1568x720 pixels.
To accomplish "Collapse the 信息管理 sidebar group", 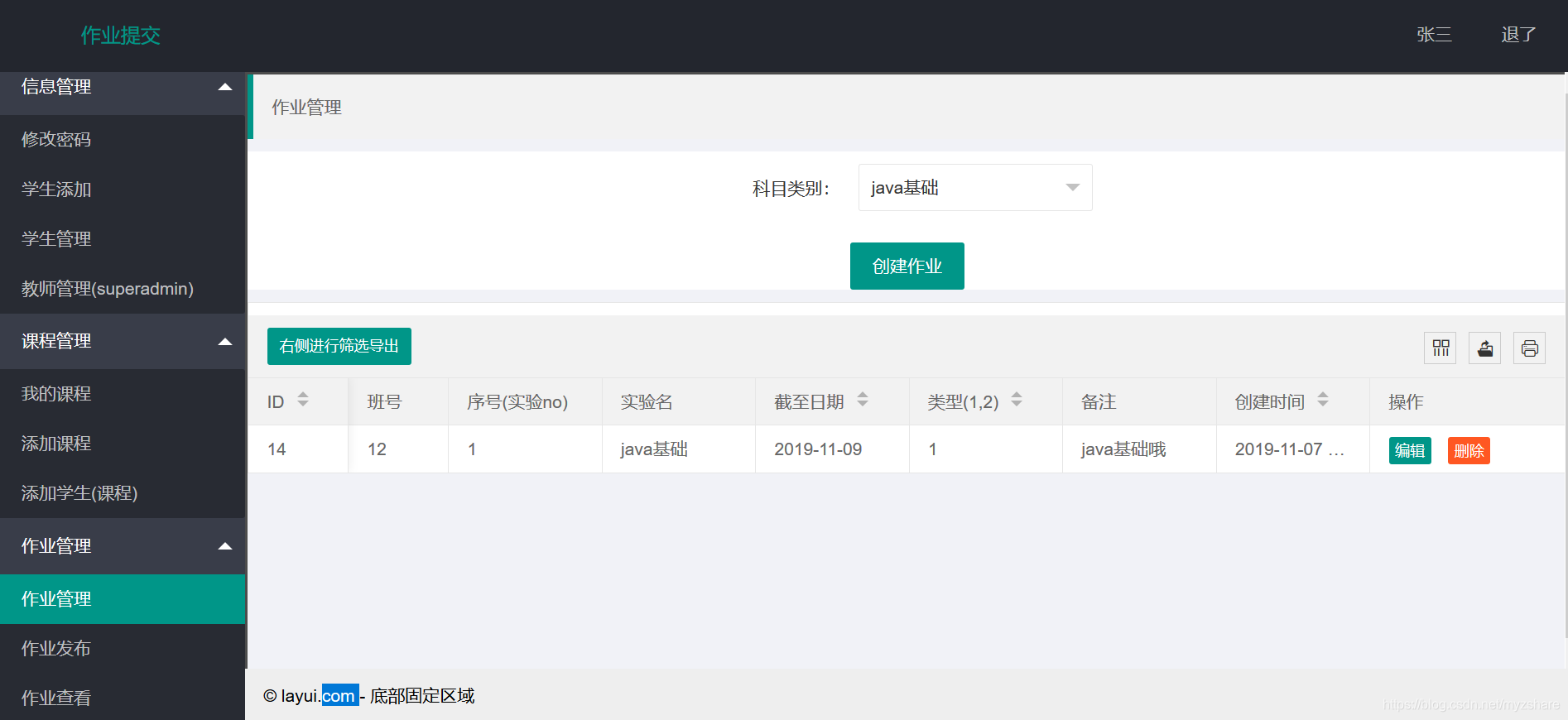I will pos(123,87).
